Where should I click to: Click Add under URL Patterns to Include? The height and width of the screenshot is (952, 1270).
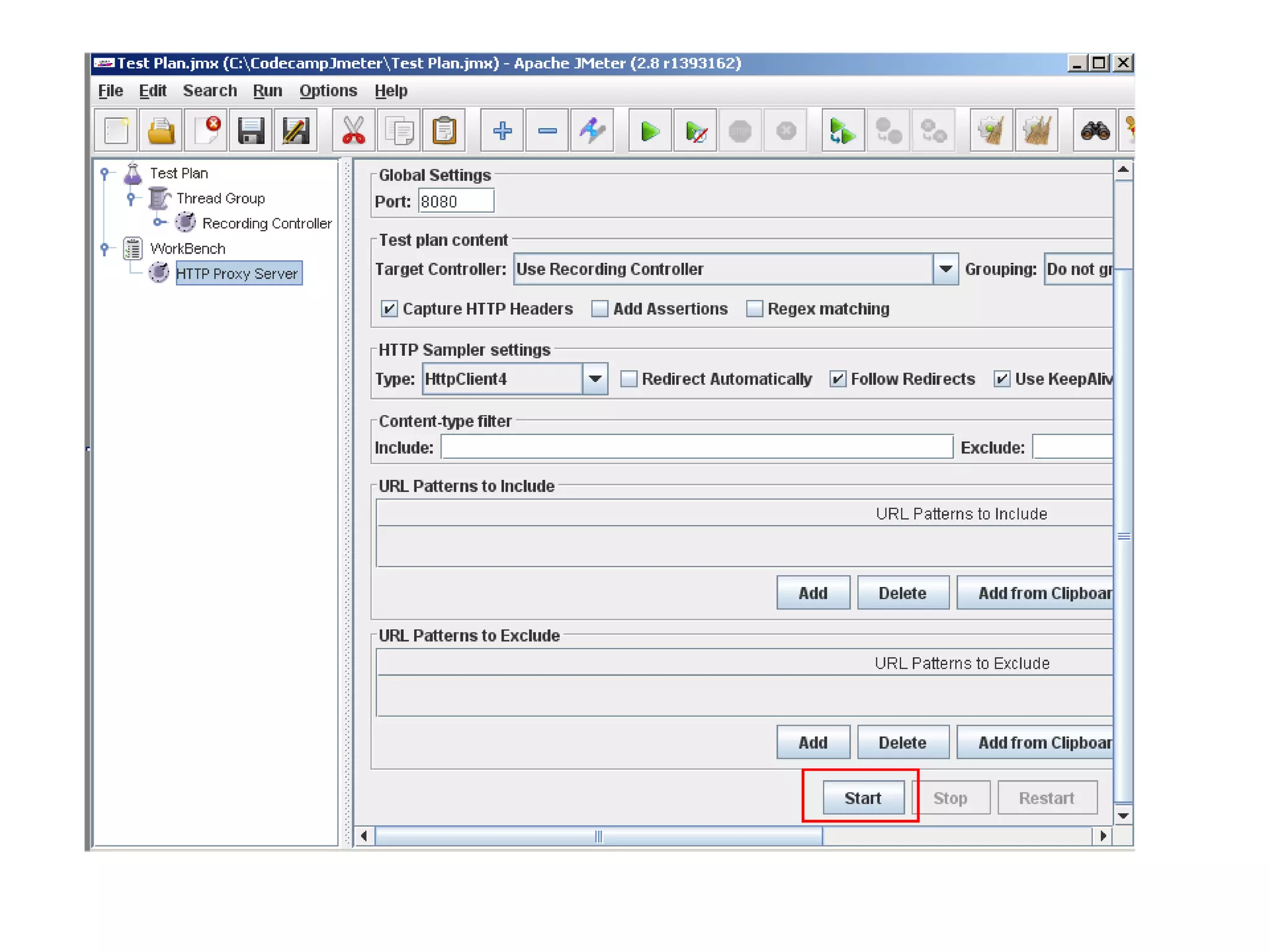click(812, 593)
